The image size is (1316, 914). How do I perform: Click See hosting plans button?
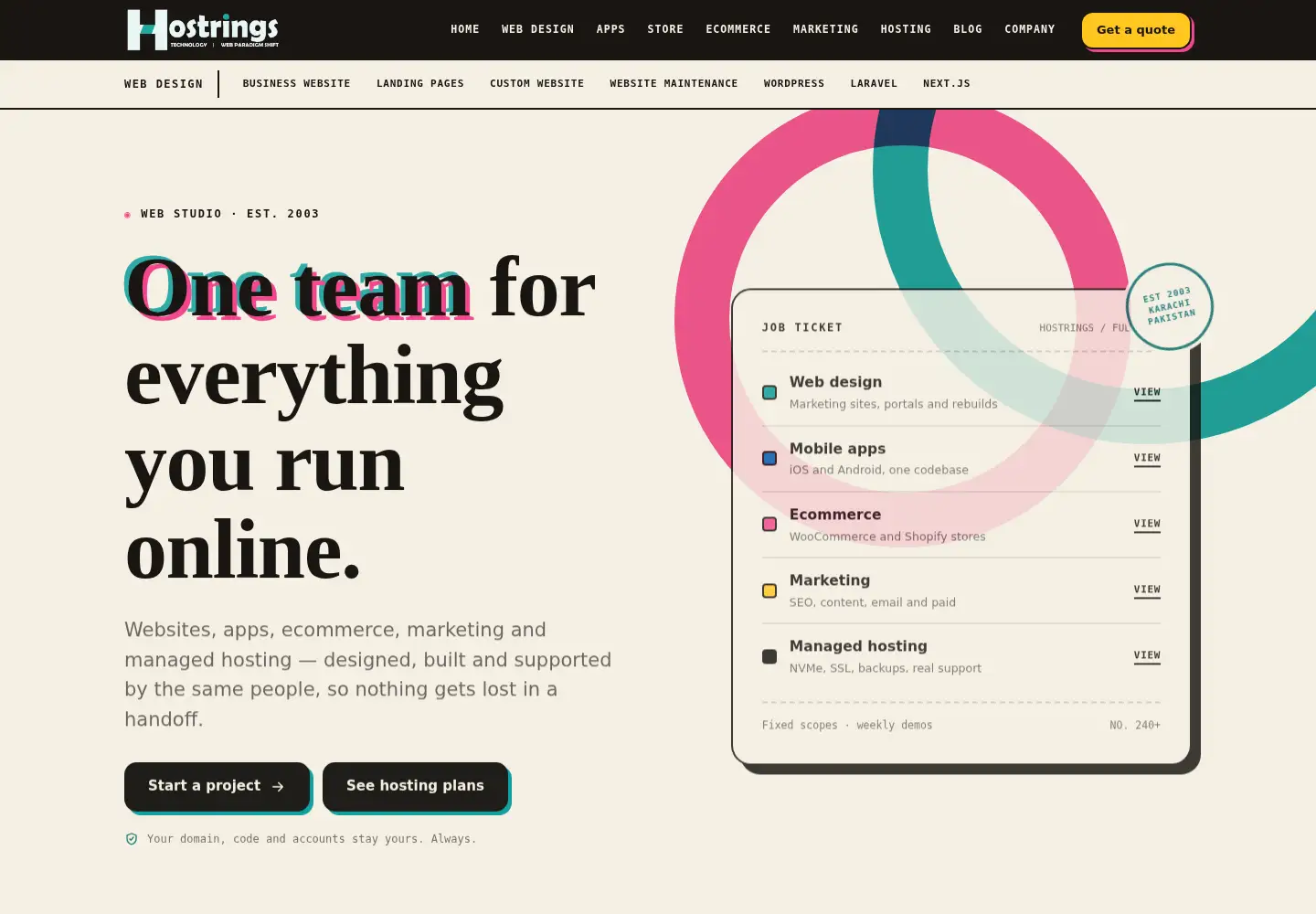pyautogui.click(x=415, y=786)
